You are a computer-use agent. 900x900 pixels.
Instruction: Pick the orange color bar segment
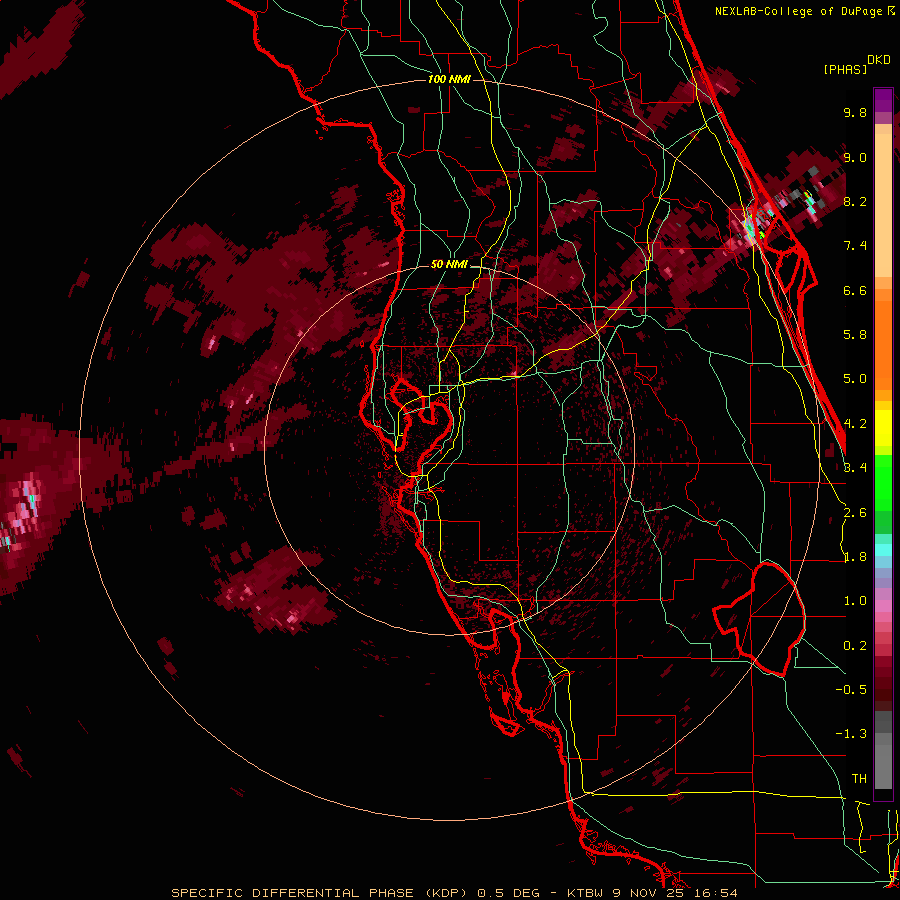click(x=883, y=344)
